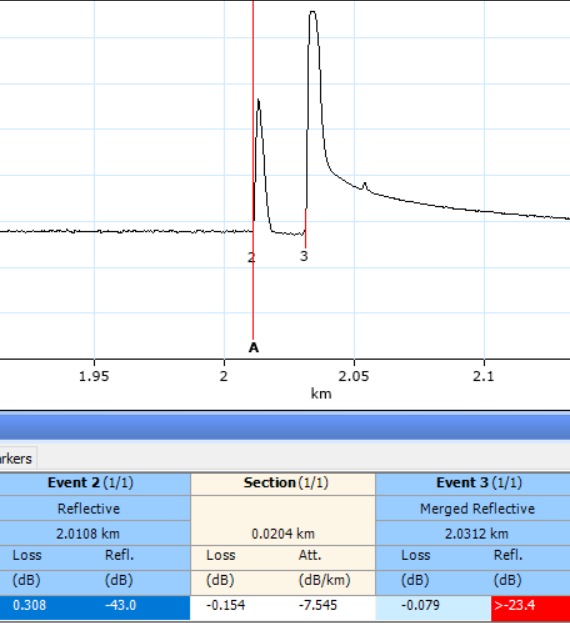Click the Event 3 position 2.0312 km

tap(476, 534)
